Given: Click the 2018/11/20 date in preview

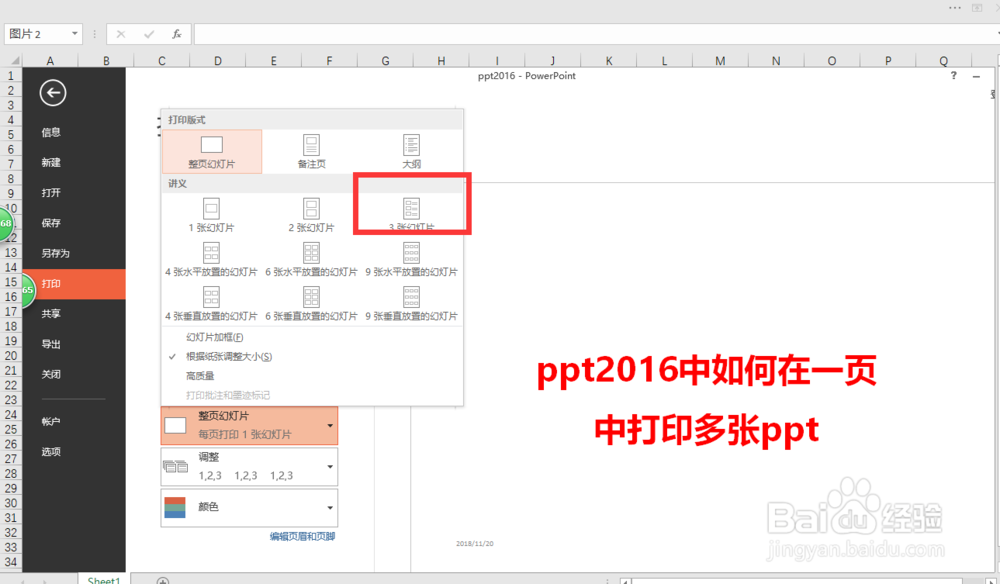Looking at the screenshot, I should 474,544.
